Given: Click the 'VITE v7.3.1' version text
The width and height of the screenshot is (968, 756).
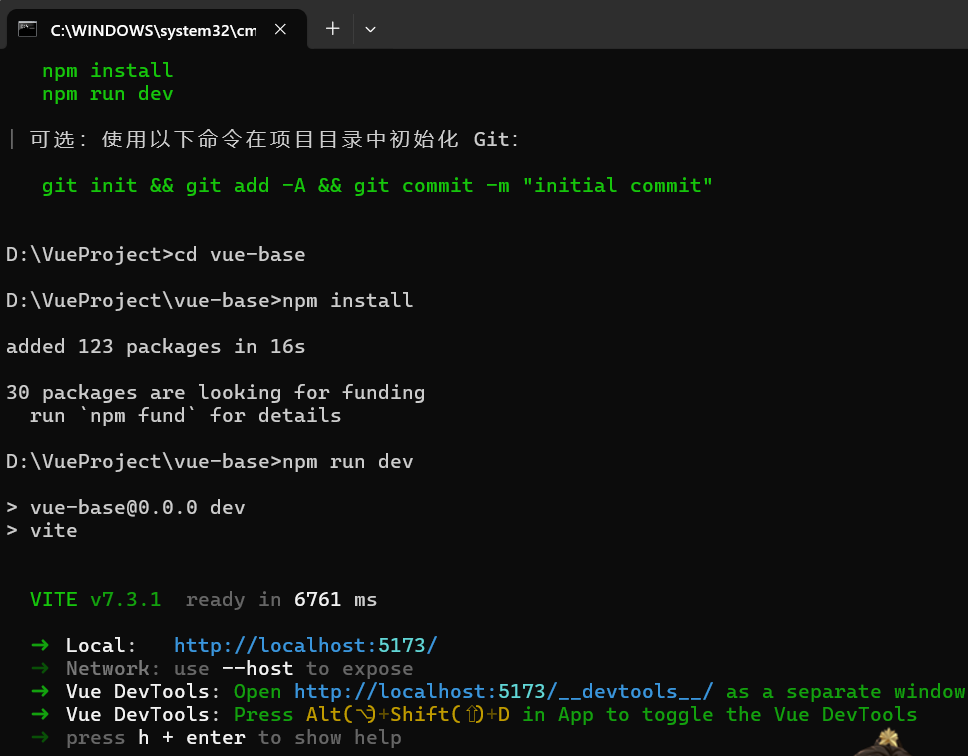Looking at the screenshot, I should pos(96,600).
